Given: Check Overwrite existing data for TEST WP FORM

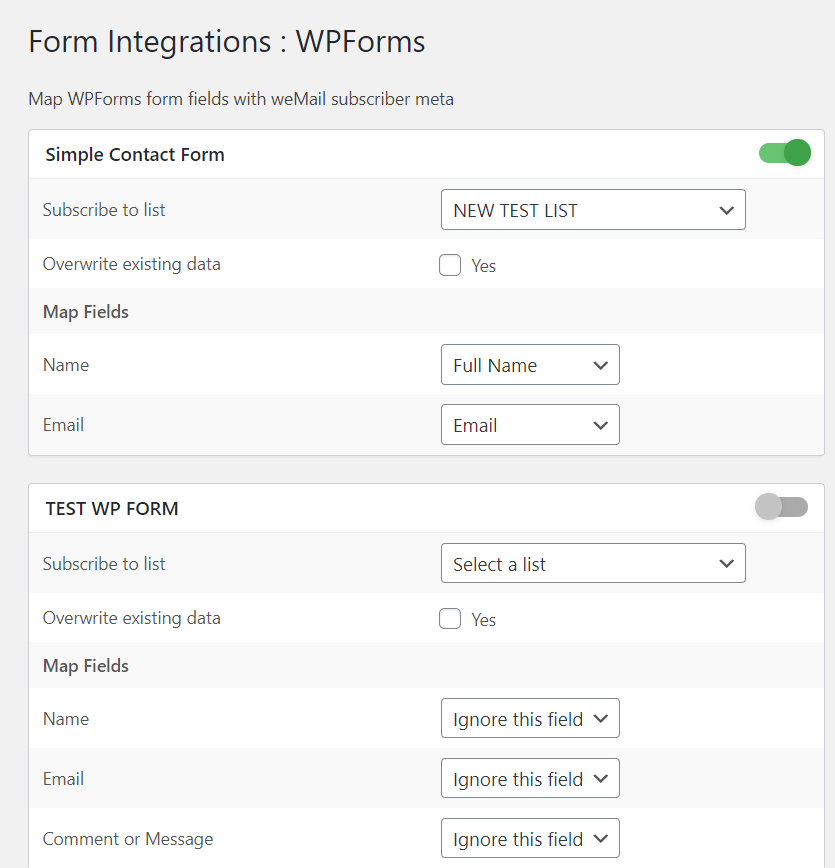Looking at the screenshot, I should click(450, 619).
